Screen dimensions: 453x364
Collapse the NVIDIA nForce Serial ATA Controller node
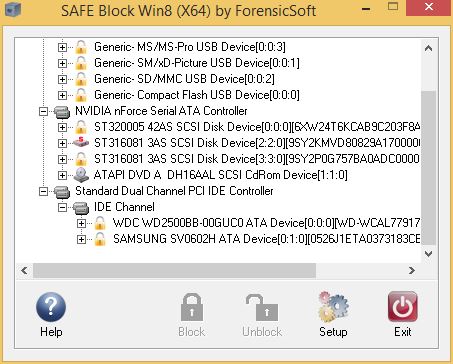43,111
